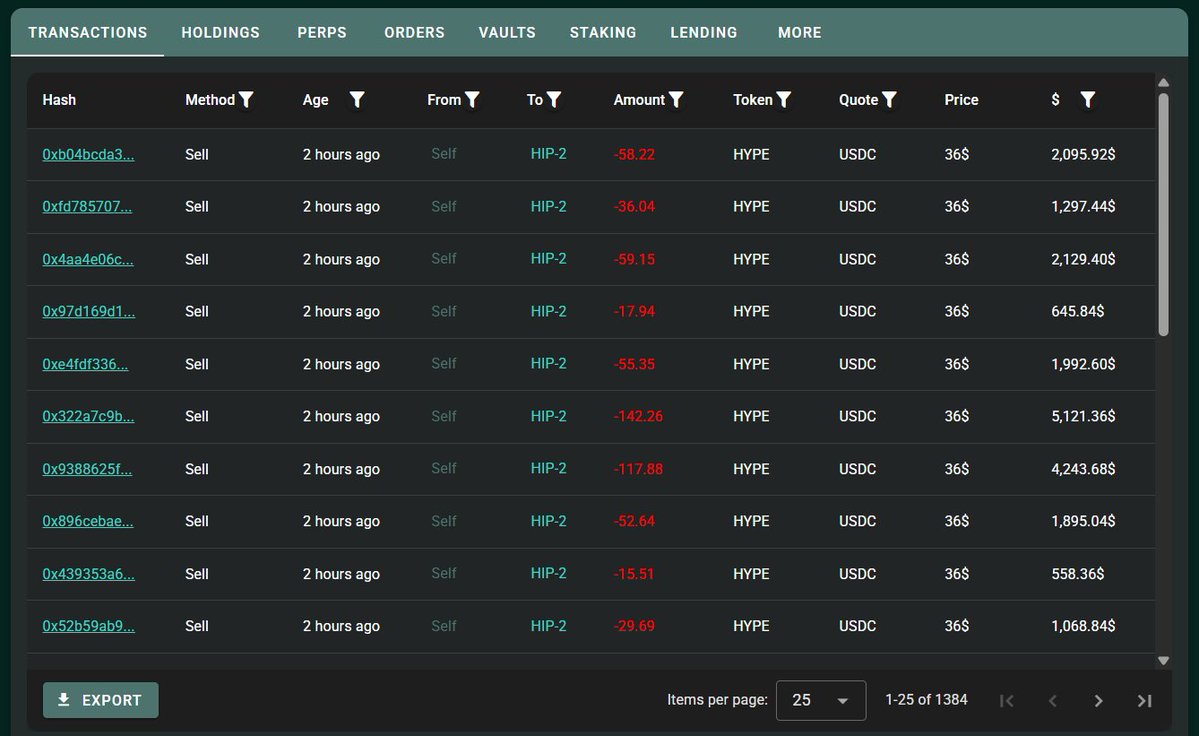Screen dimensions: 1199x736
Task: Open transaction hash 0x322a7c9b
Action: 88,417
